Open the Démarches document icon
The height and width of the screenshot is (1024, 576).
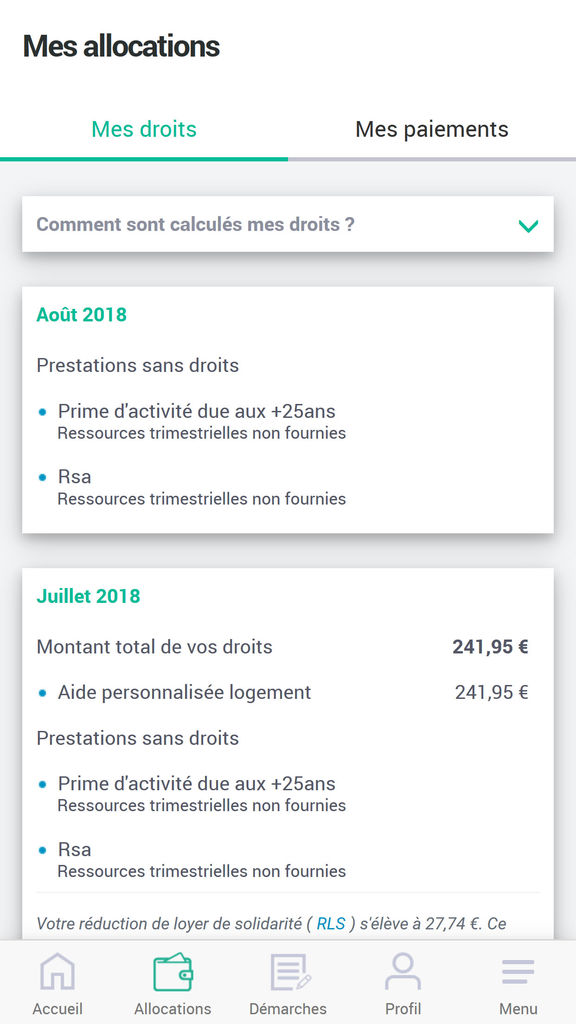coord(289,972)
